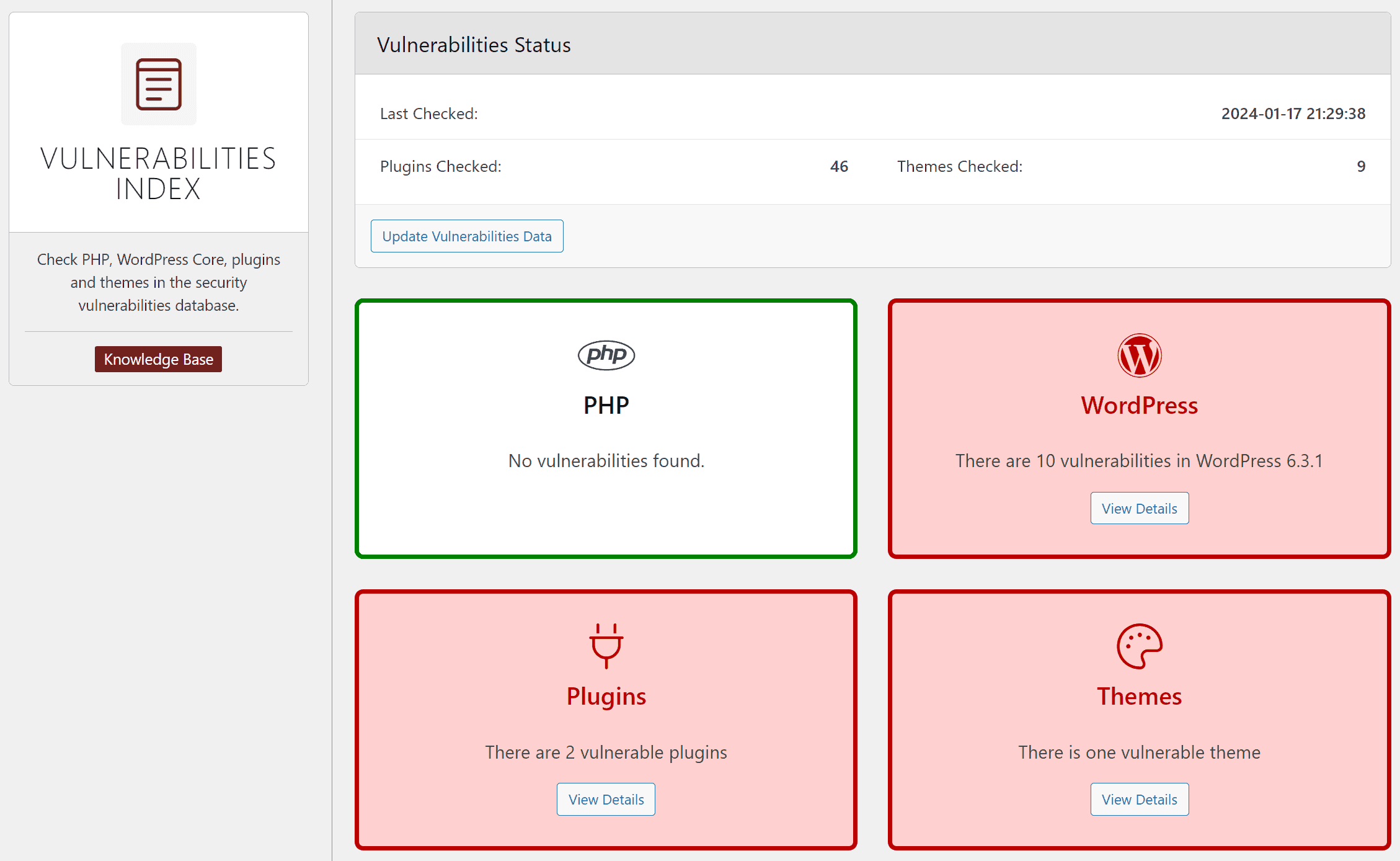The image size is (1400, 861).
Task: Click '10 vulnerabilities in WordPress 6.3.1' text
Action: (x=1179, y=460)
